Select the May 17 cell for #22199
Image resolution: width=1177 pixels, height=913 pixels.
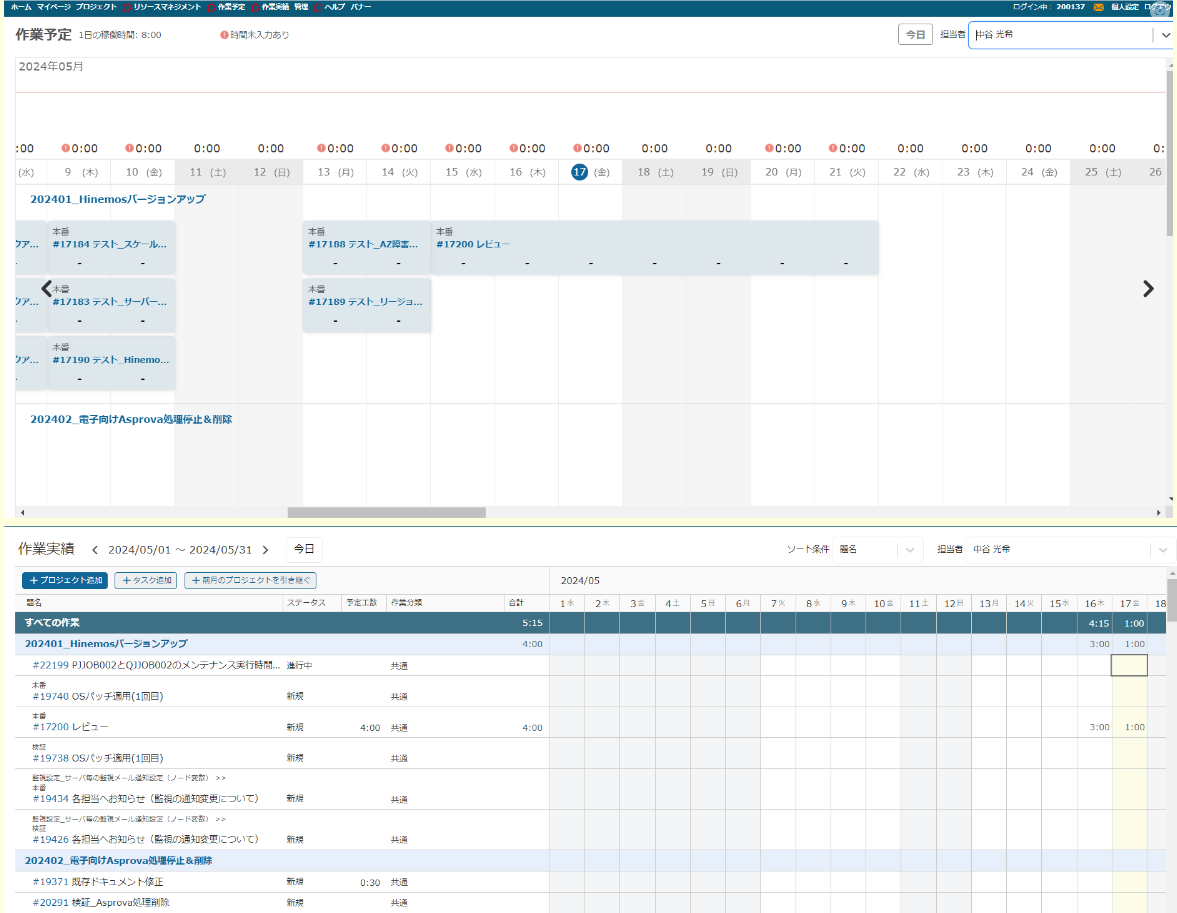pos(1129,665)
